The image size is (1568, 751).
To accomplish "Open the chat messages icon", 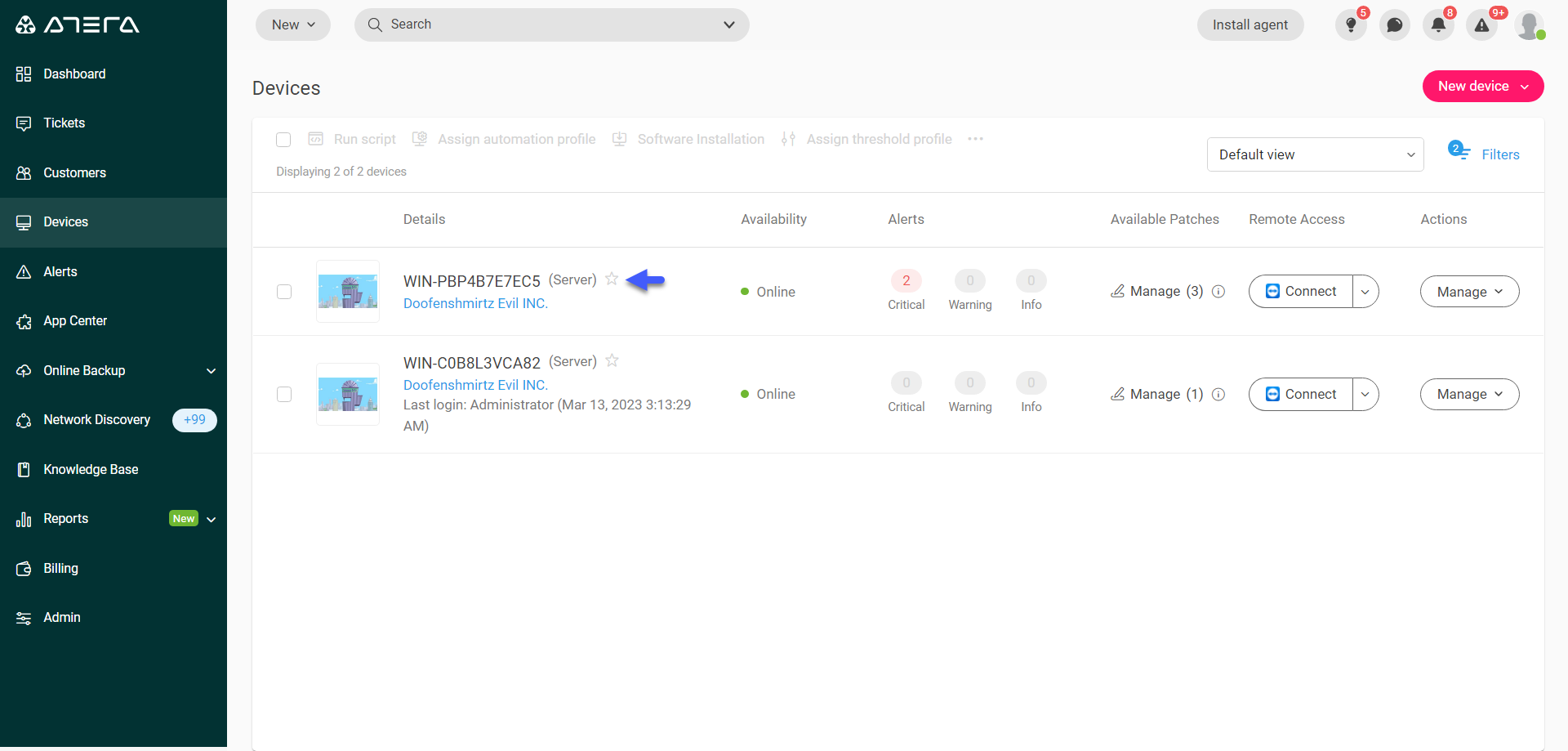I will click(1395, 25).
